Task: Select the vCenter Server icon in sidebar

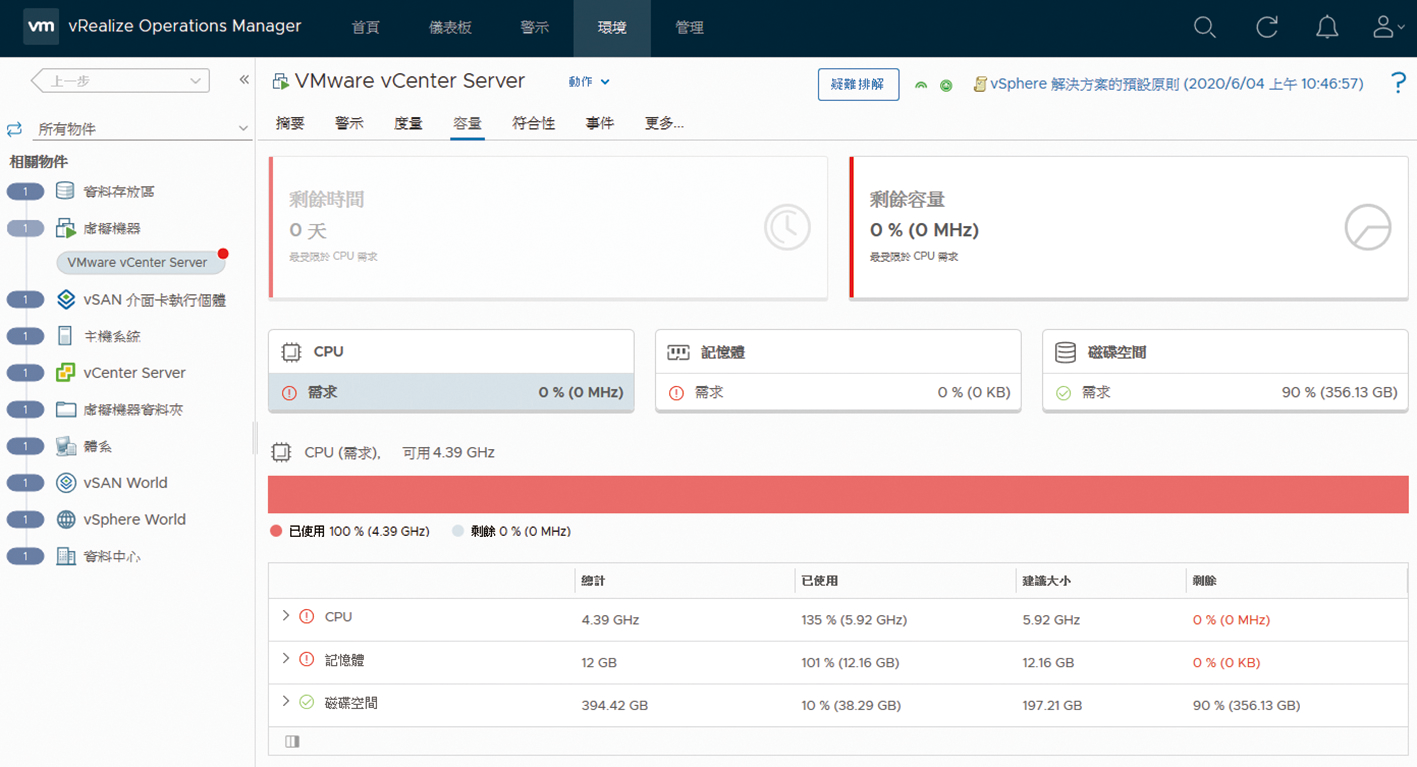Action: click(65, 373)
